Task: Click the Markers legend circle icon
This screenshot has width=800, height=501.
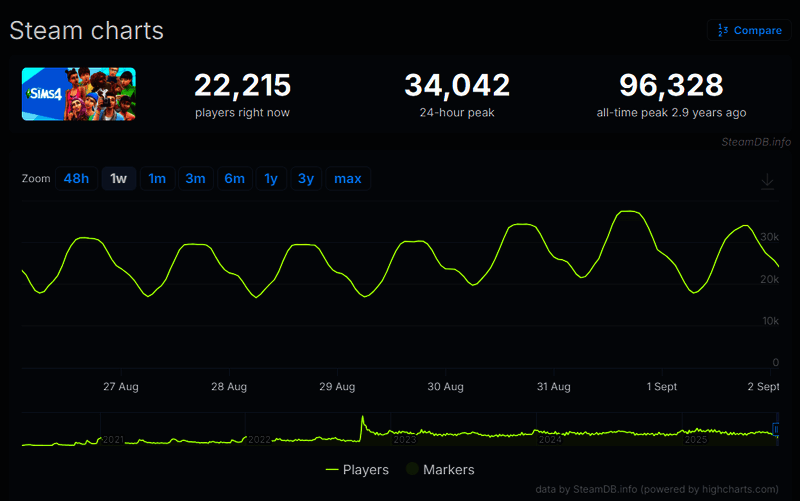Action: tap(412, 469)
